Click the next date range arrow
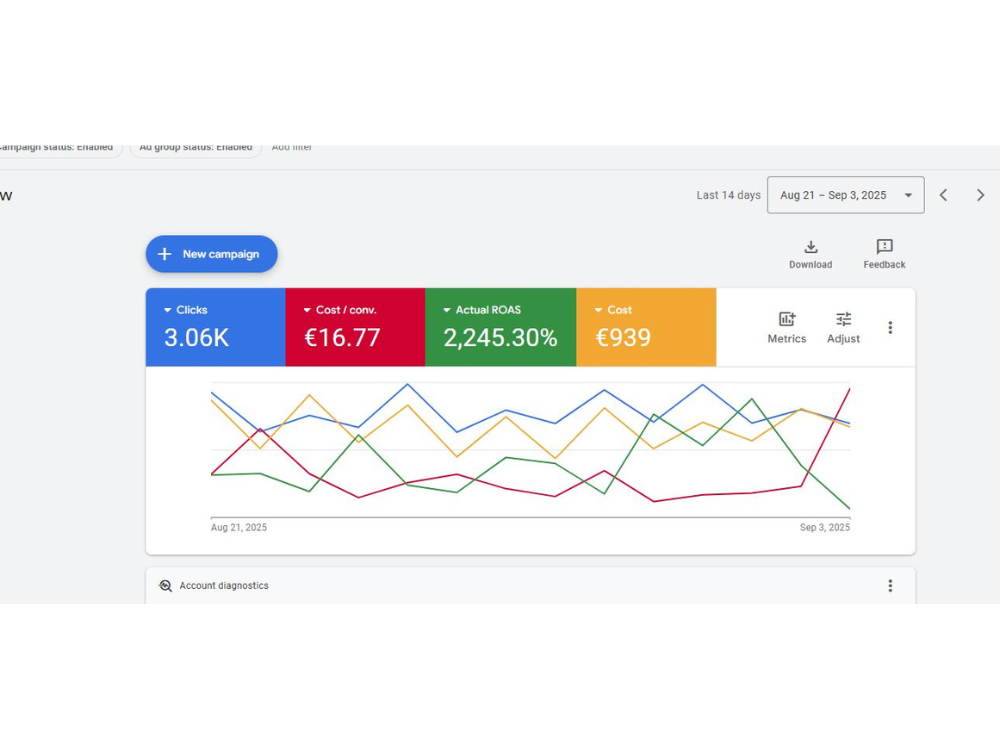The width and height of the screenshot is (1000, 750). [981, 195]
